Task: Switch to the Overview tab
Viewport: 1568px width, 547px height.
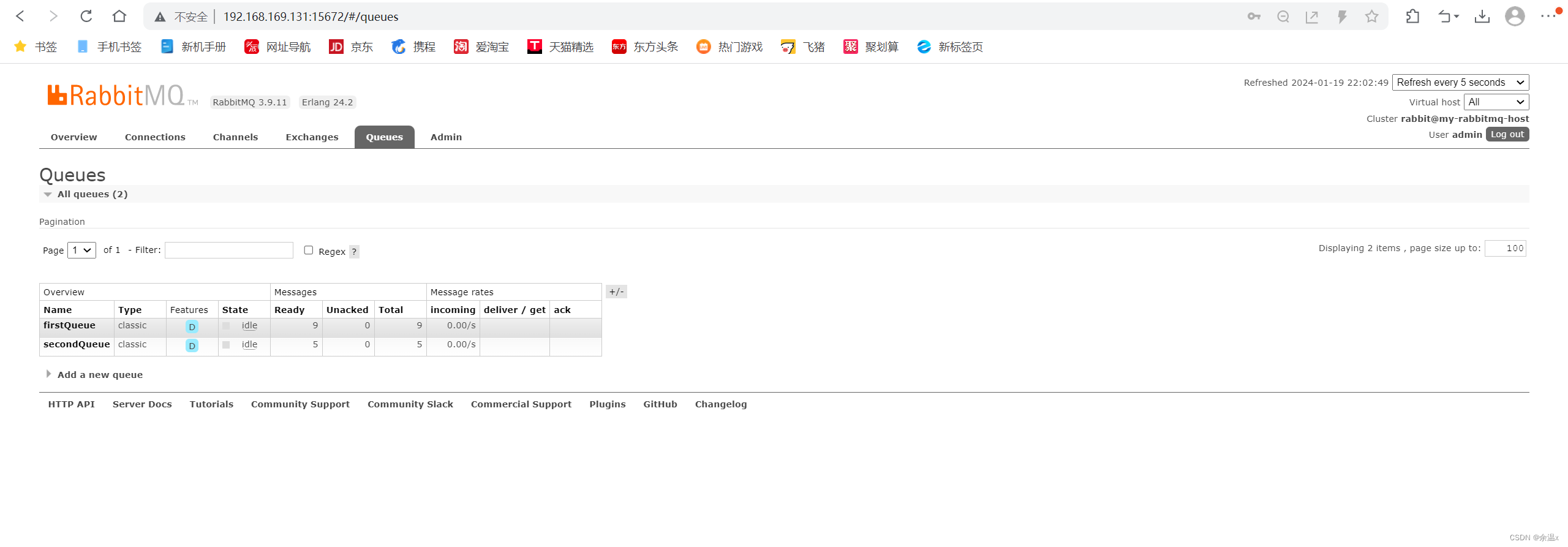Action: [x=73, y=137]
